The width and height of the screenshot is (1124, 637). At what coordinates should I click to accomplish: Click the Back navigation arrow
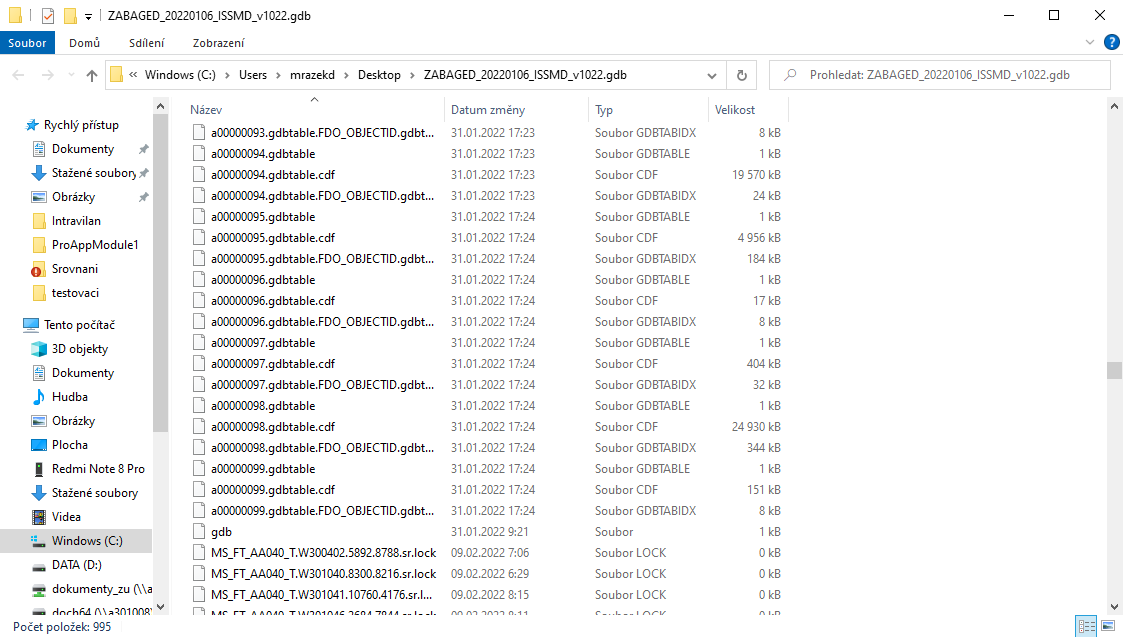coord(19,75)
